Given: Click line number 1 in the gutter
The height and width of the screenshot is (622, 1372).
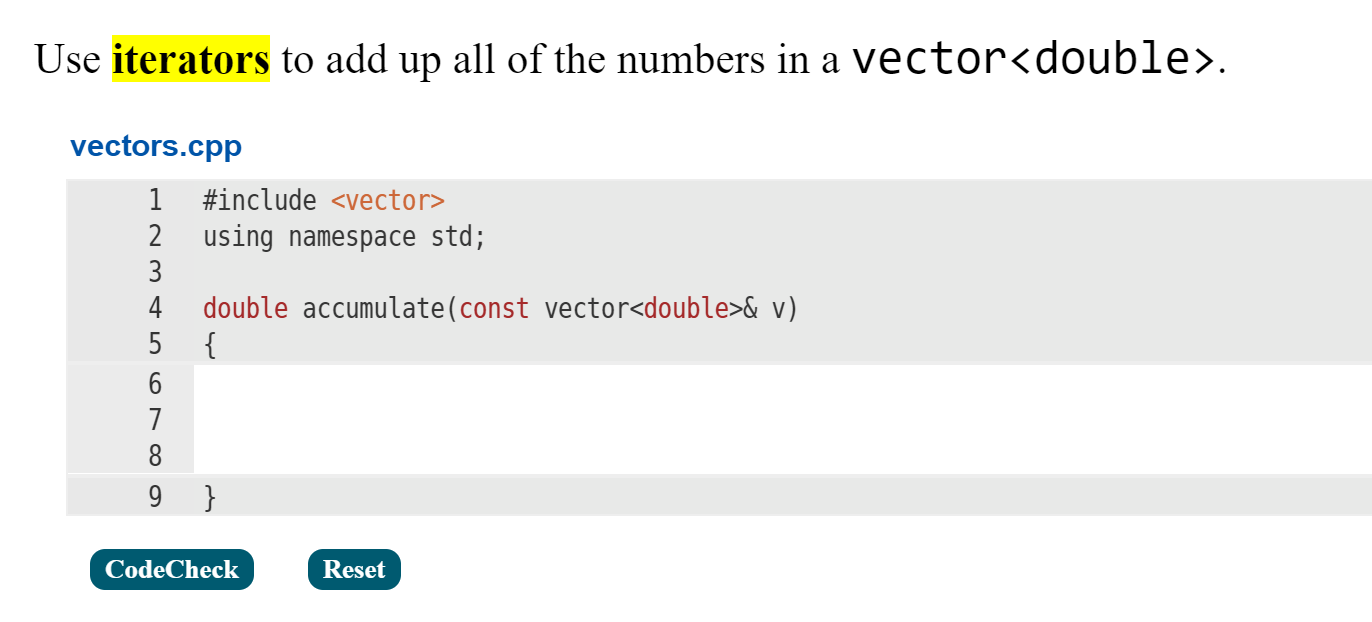Looking at the screenshot, I should tap(155, 200).
